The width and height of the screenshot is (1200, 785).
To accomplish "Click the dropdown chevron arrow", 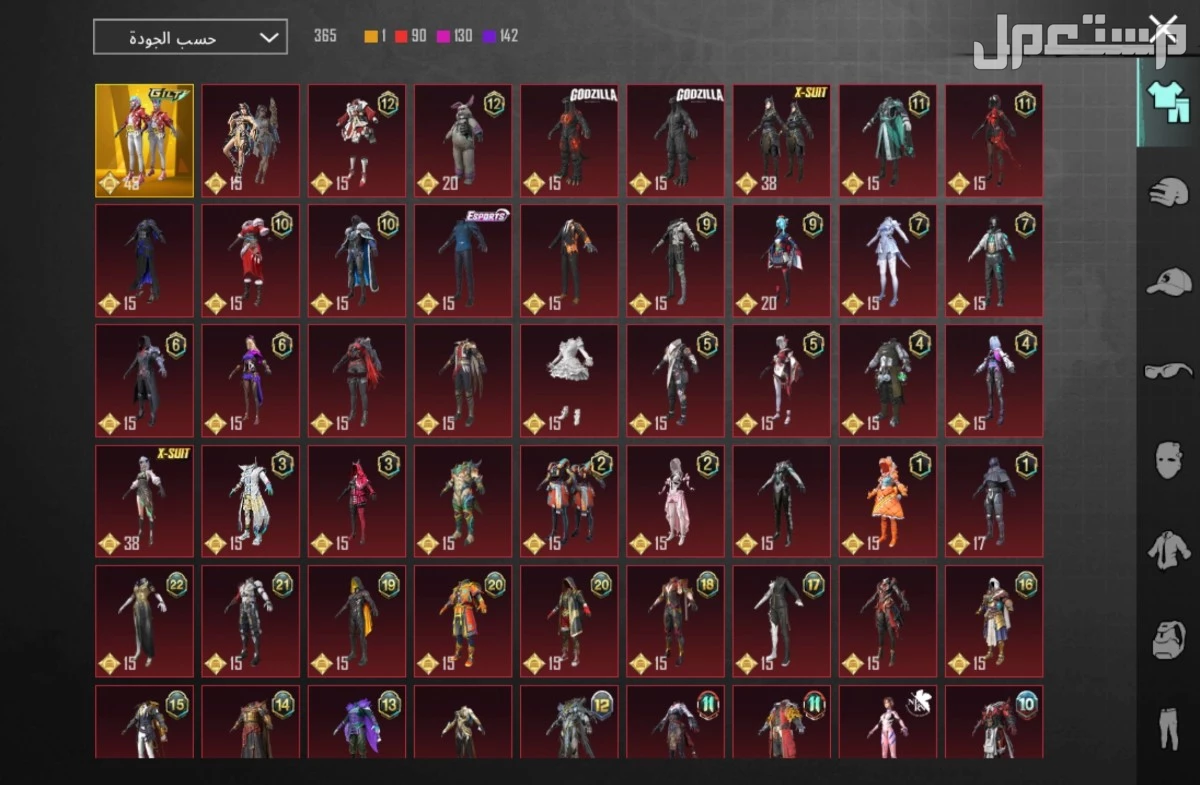I will pyautogui.click(x=269, y=38).
